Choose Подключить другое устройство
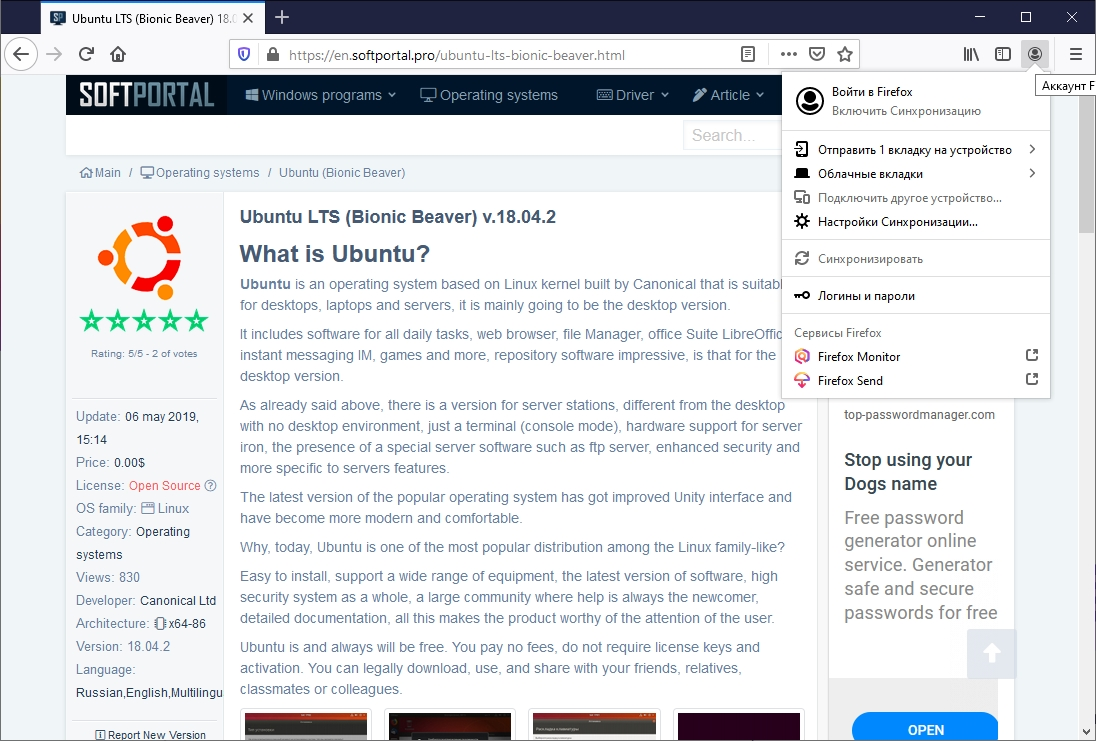1096x741 pixels. (x=916, y=198)
